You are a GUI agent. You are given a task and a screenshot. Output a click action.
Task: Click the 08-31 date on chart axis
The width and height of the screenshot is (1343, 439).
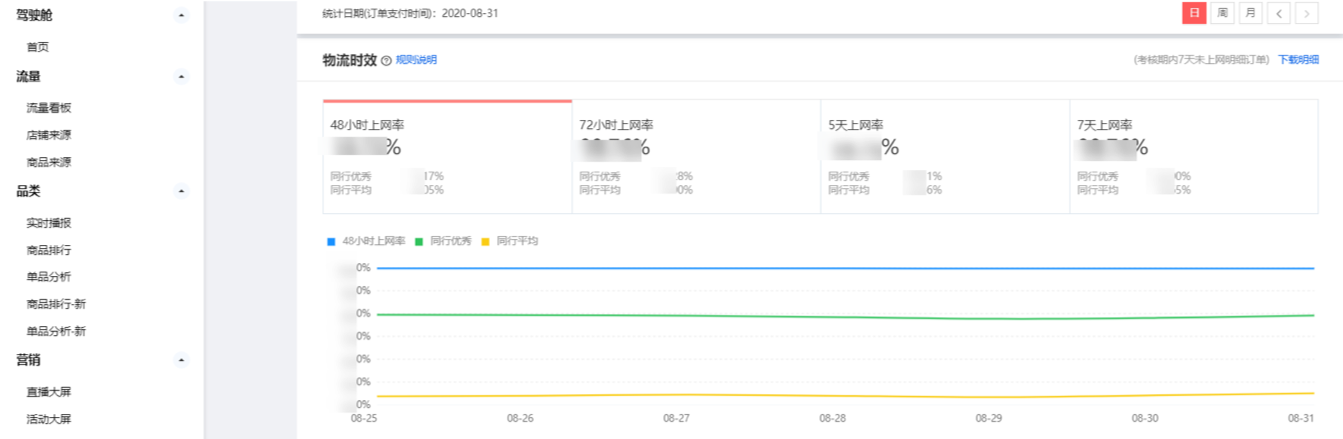1300,418
